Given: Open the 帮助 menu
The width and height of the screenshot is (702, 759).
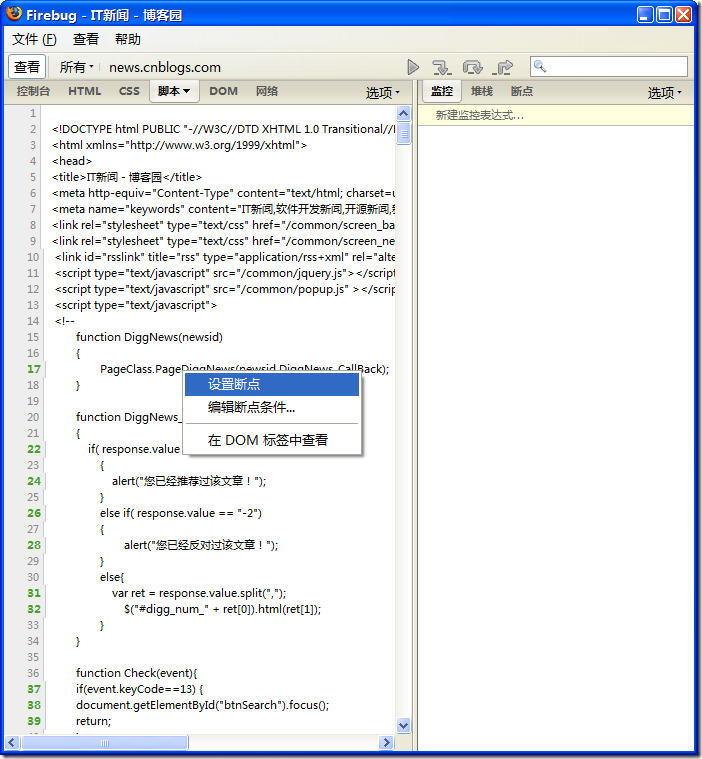Looking at the screenshot, I should point(128,39).
